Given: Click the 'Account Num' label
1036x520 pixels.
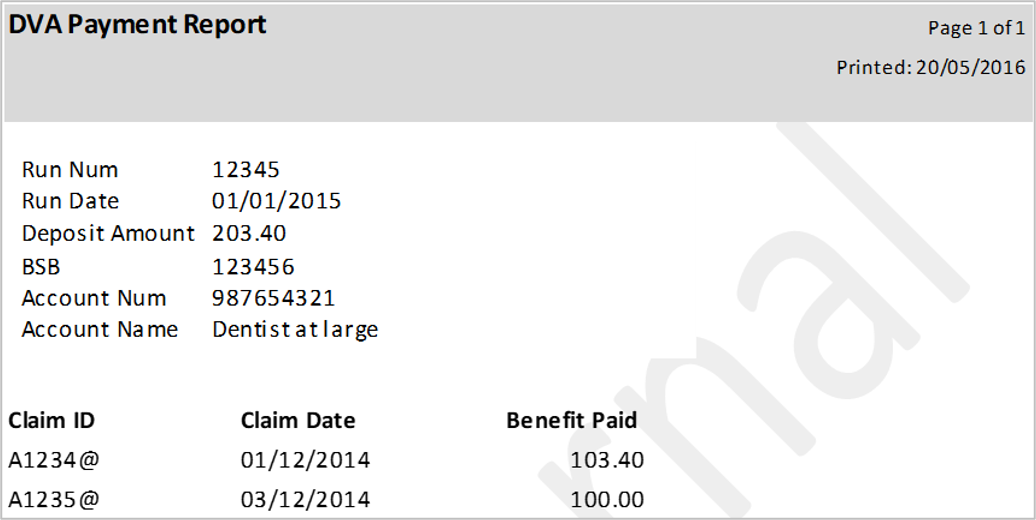Looking at the screenshot, I should pyautogui.click(x=94, y=298).
